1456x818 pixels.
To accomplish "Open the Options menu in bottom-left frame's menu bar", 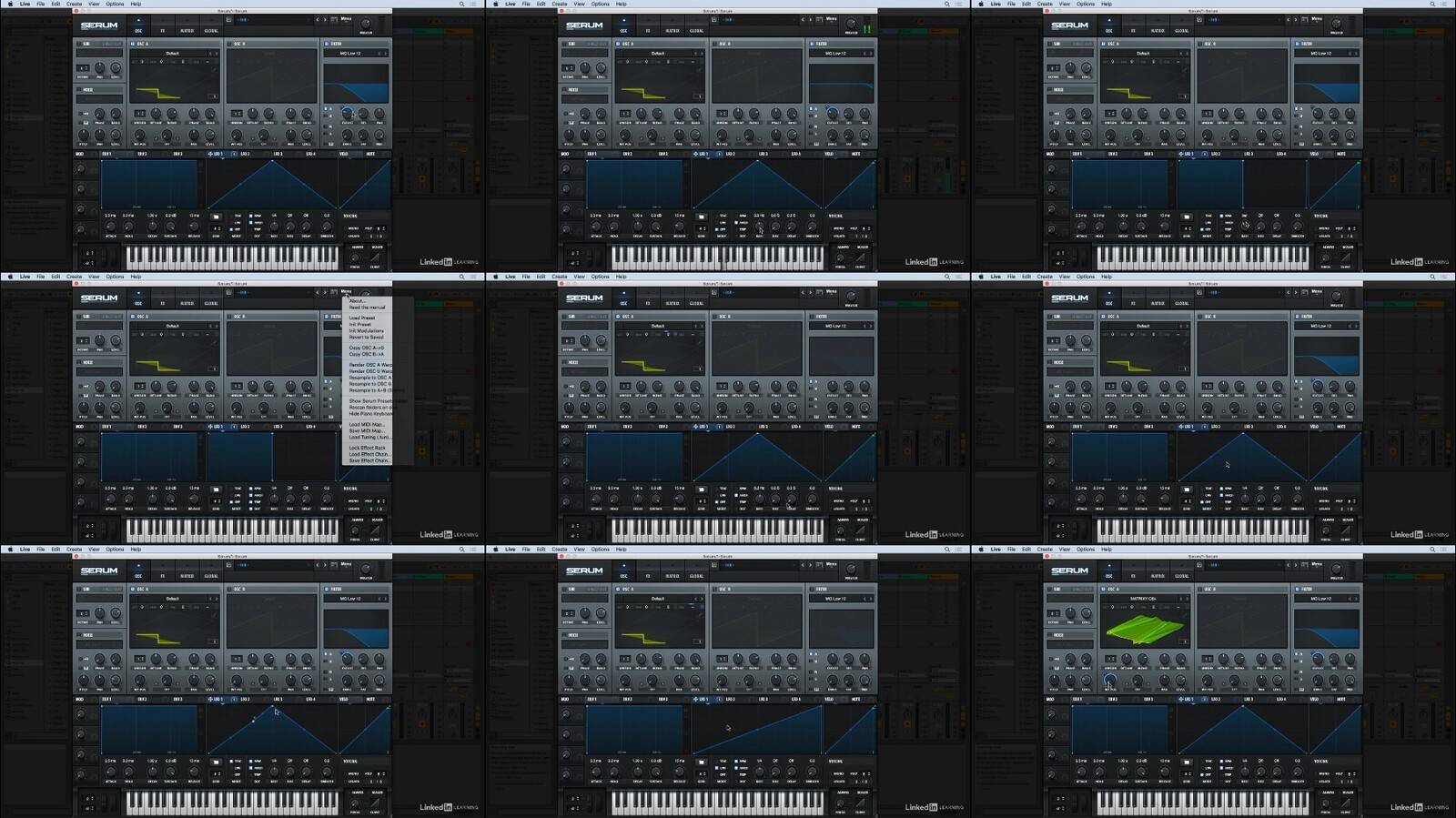I will pos(115,550).
